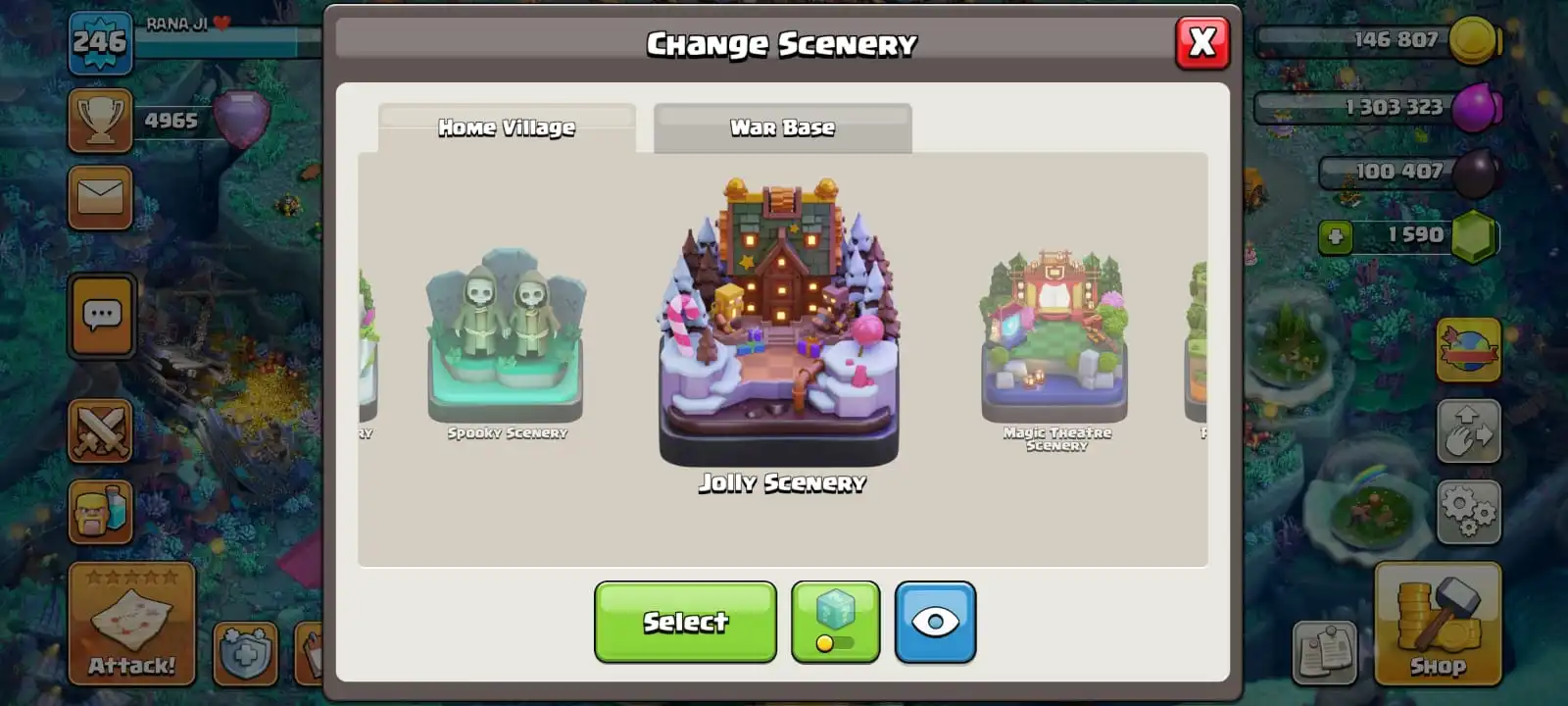1568x706 pixels.
Task: Toggle the random scenery dice switch
Action: (835, 623)
